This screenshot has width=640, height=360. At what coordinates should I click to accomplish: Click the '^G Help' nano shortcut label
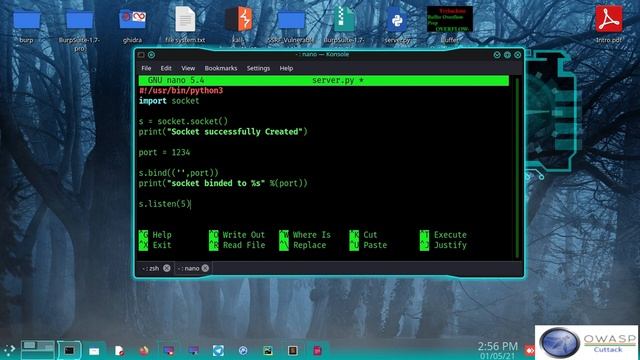pos(155,235)
